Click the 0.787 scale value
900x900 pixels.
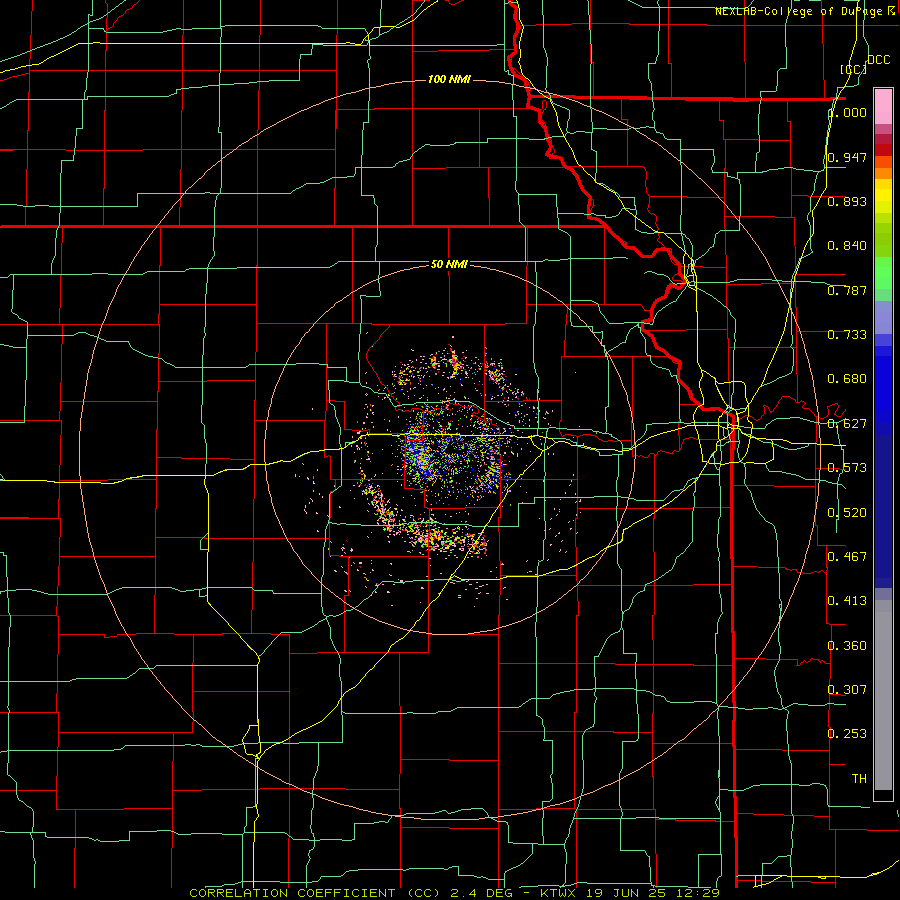pyautogui.click(x=847, y=290)
